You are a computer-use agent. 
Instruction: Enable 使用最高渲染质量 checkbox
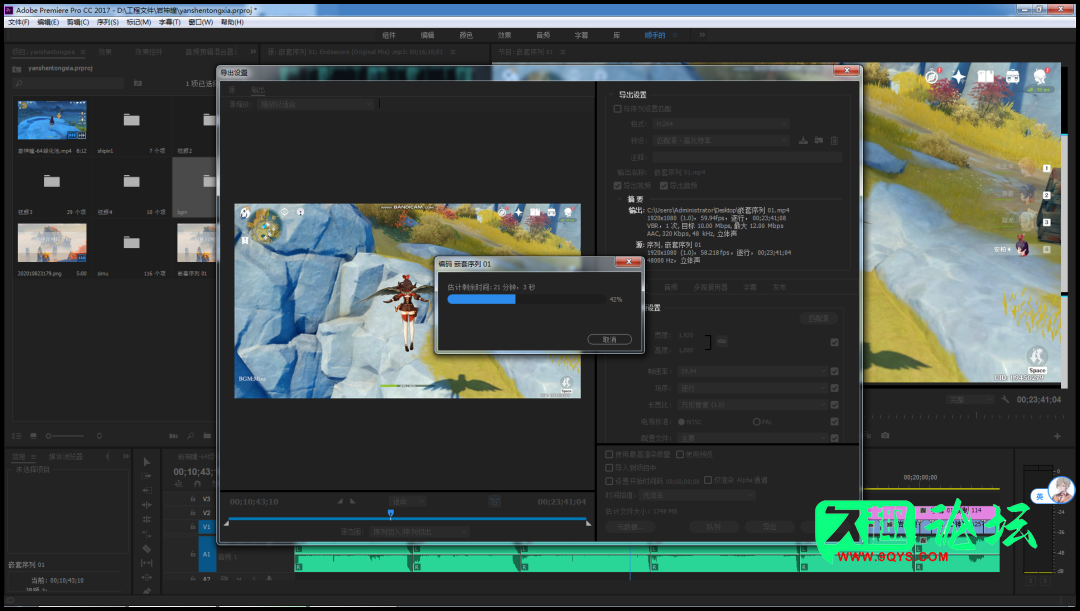pyautogui.click(x=610, y=453)
